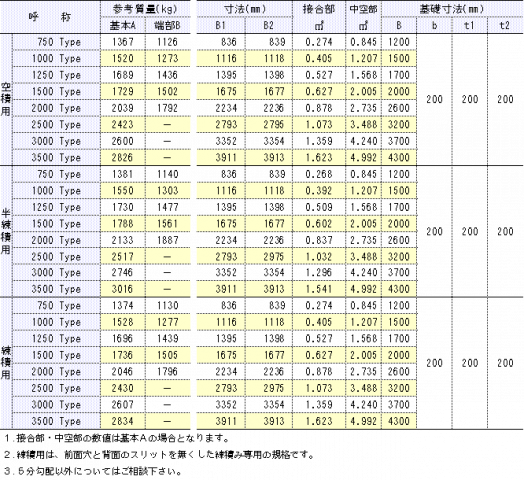The image size is (524, 480).
Task: Click the 3016 mass value cell
Action: (x=123, y=289)
